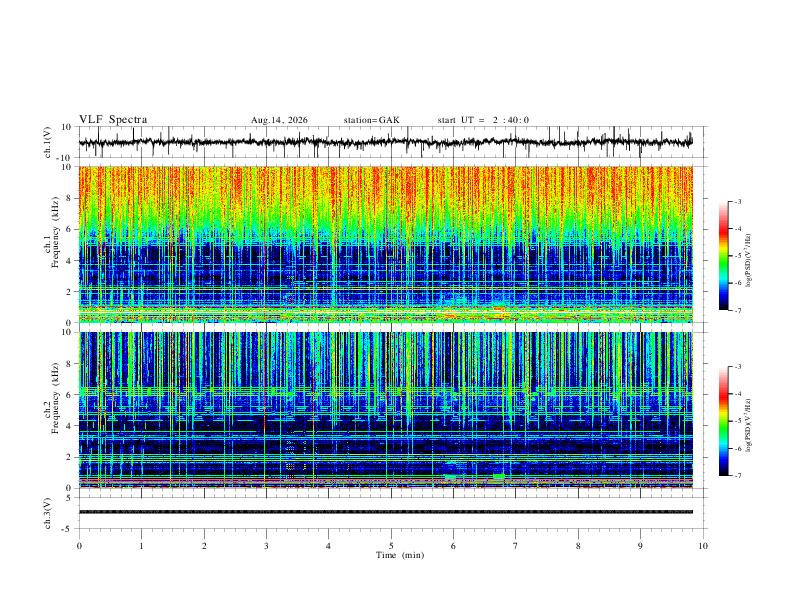This screenshot has height=612, width=792.
Task: Click the VLF Spectra title text
Action: [x=113, y=120]
